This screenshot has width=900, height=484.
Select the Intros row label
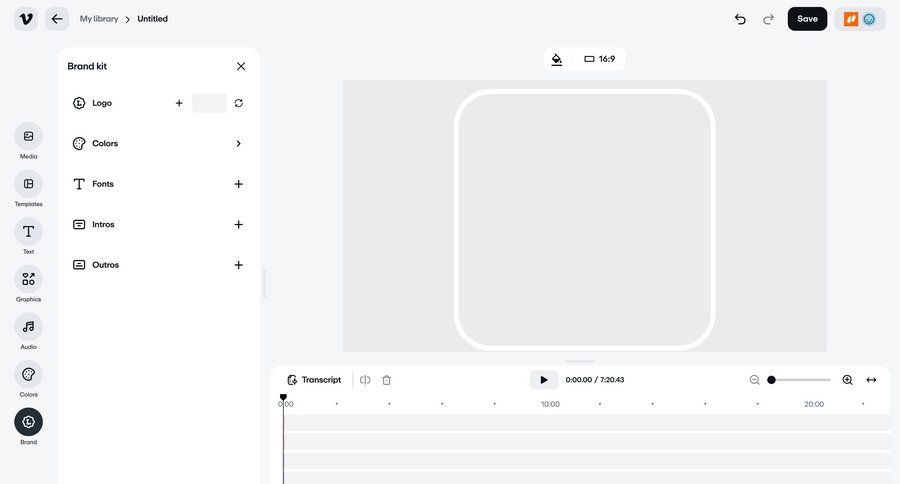pyautogui.click(x=103, y=224)
